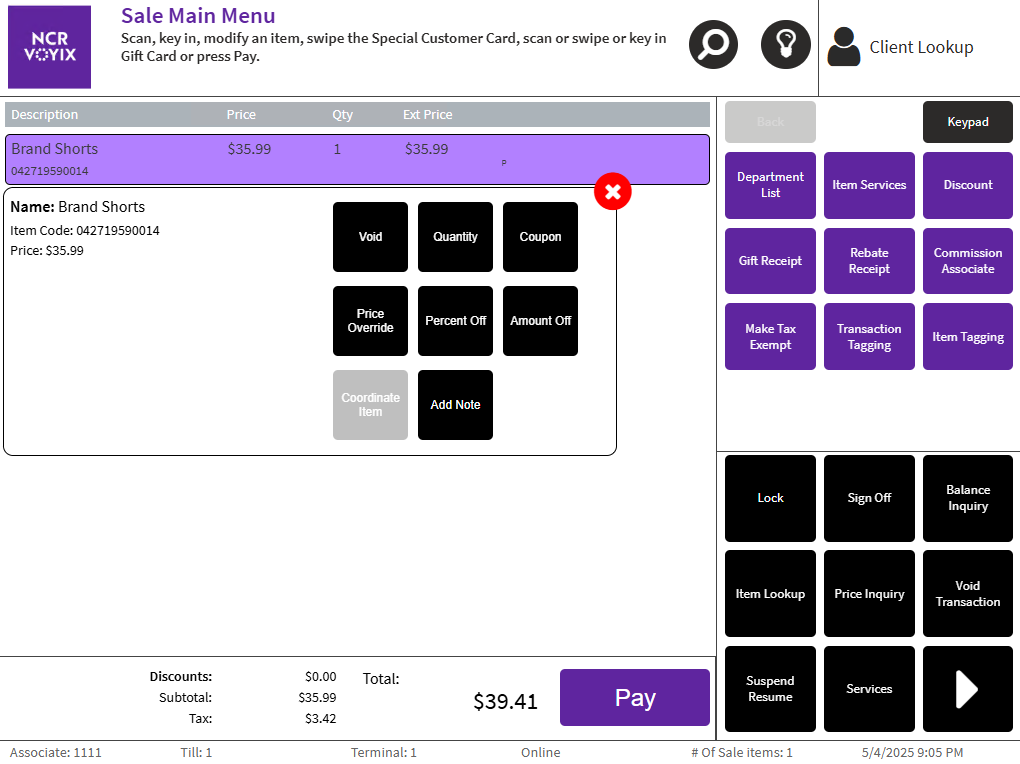This screenshot has width=1020, height=764.
Task: Lock the terminal
Action: (770, 498)
